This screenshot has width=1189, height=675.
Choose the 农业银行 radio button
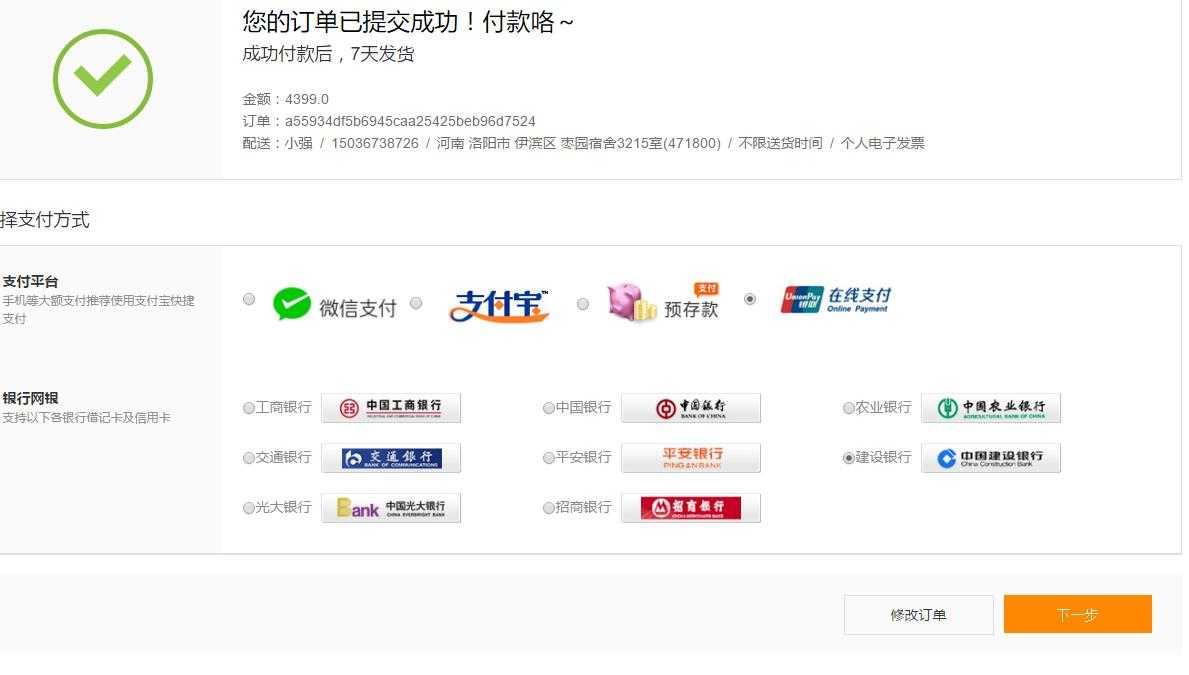pyautogui.click(x=849, y=408)
